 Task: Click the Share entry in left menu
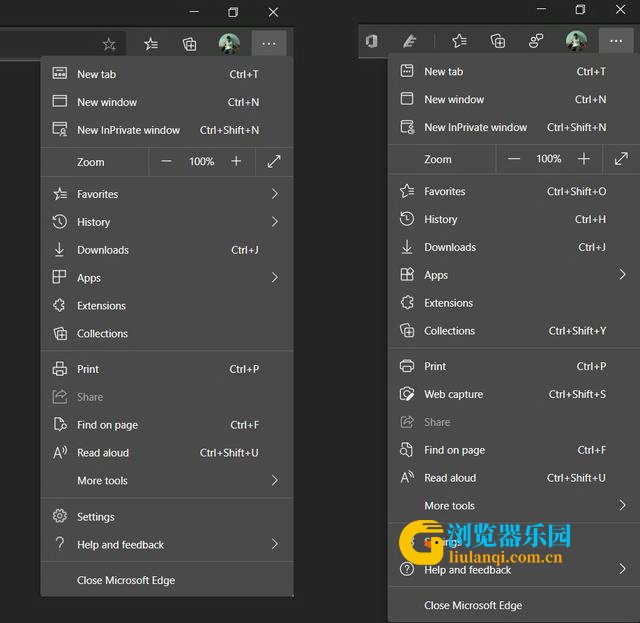pyautogui.click(x=167, y=397)
